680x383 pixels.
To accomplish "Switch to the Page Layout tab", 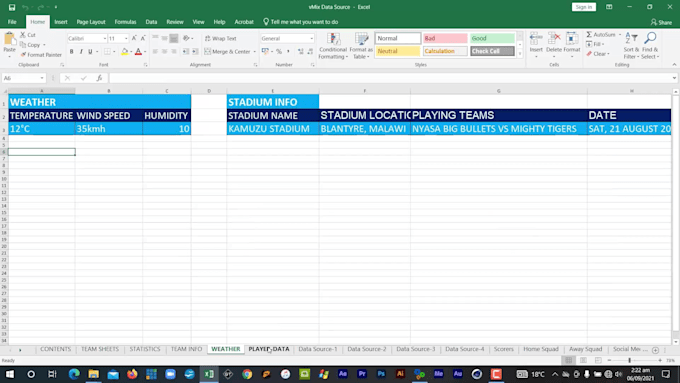I will point(91,22).
